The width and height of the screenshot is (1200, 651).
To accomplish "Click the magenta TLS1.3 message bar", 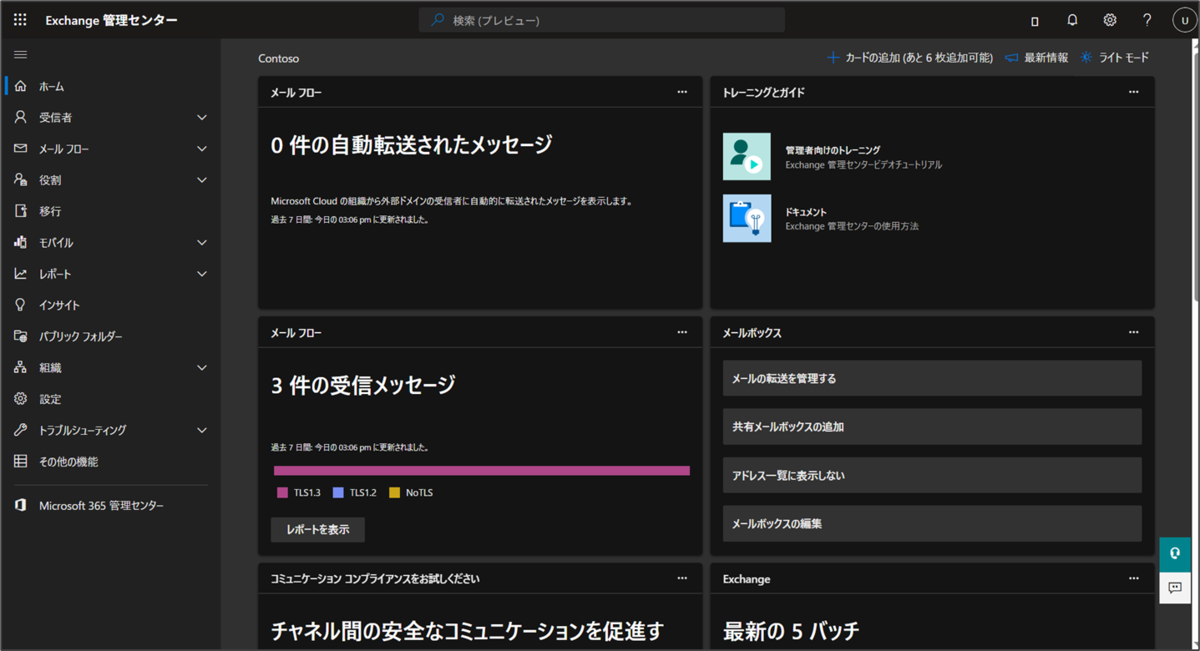I will pos(482,470).
